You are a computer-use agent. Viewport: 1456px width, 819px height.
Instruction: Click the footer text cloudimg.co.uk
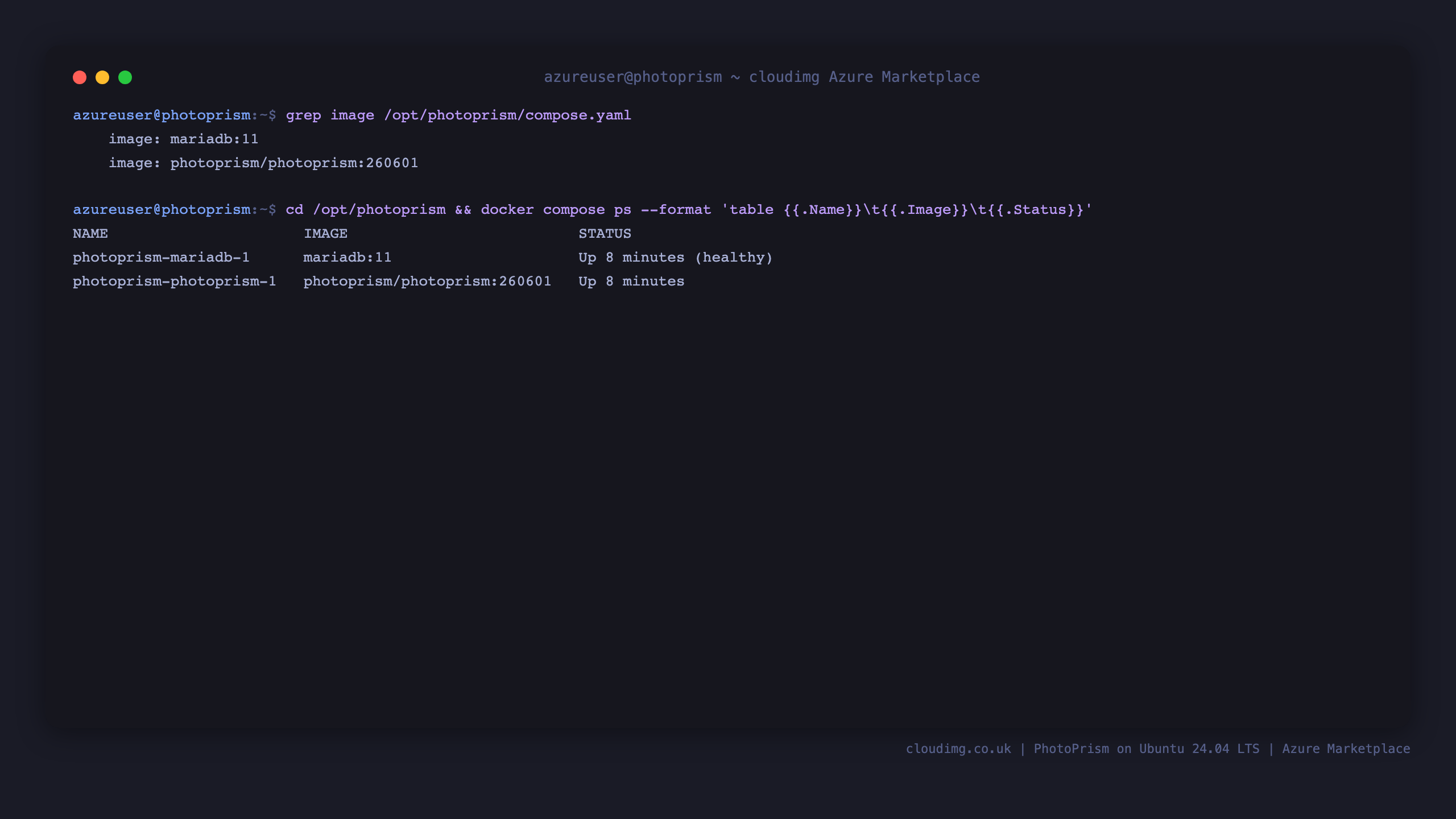click(x=958, y=749)
